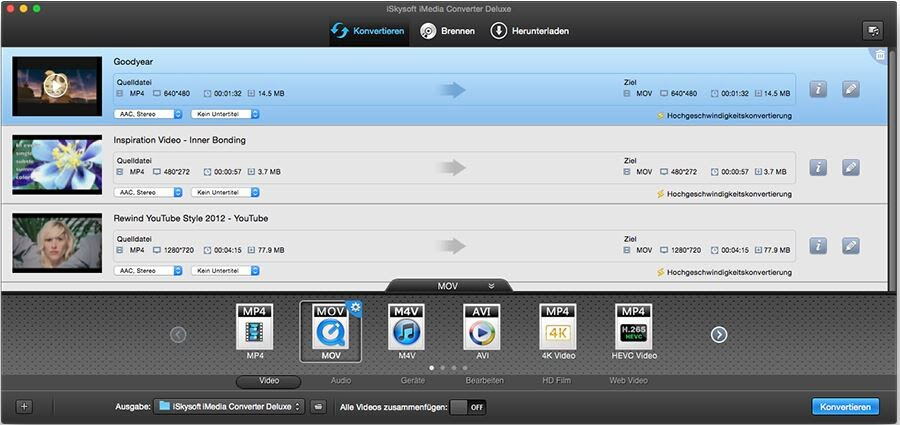Show info for the Goodyear video
The width and height of the screenshot is (900, 425).
pos(818,90)
